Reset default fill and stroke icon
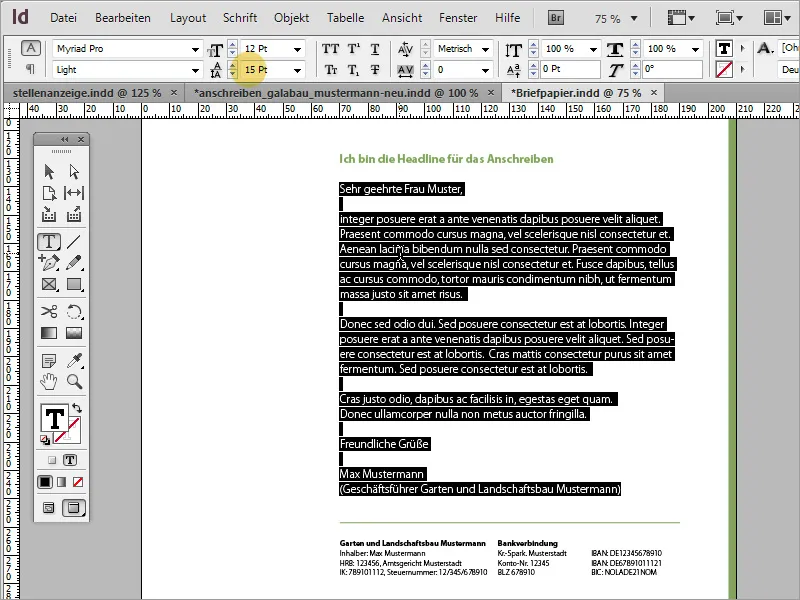Viewport: 800px width, 600px height. click(45, 439)
